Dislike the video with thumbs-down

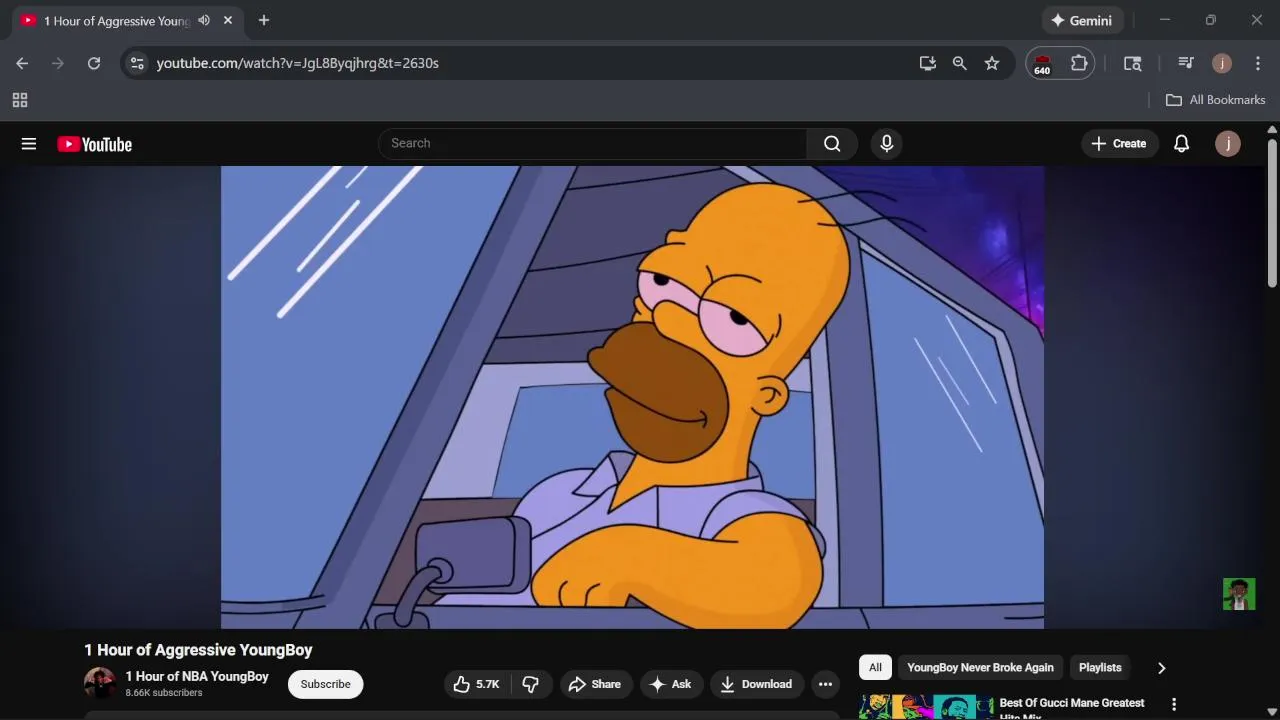point(531,684)
